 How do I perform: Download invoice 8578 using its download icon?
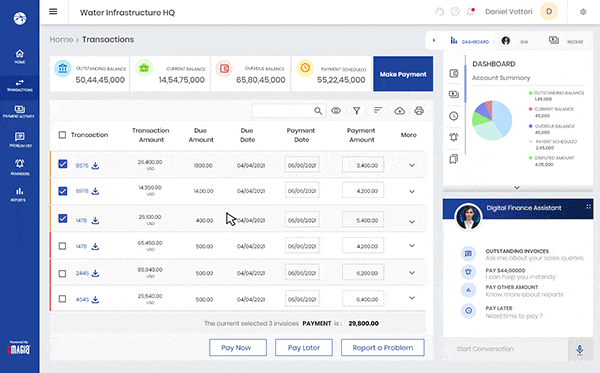click(x=95, y=165)
